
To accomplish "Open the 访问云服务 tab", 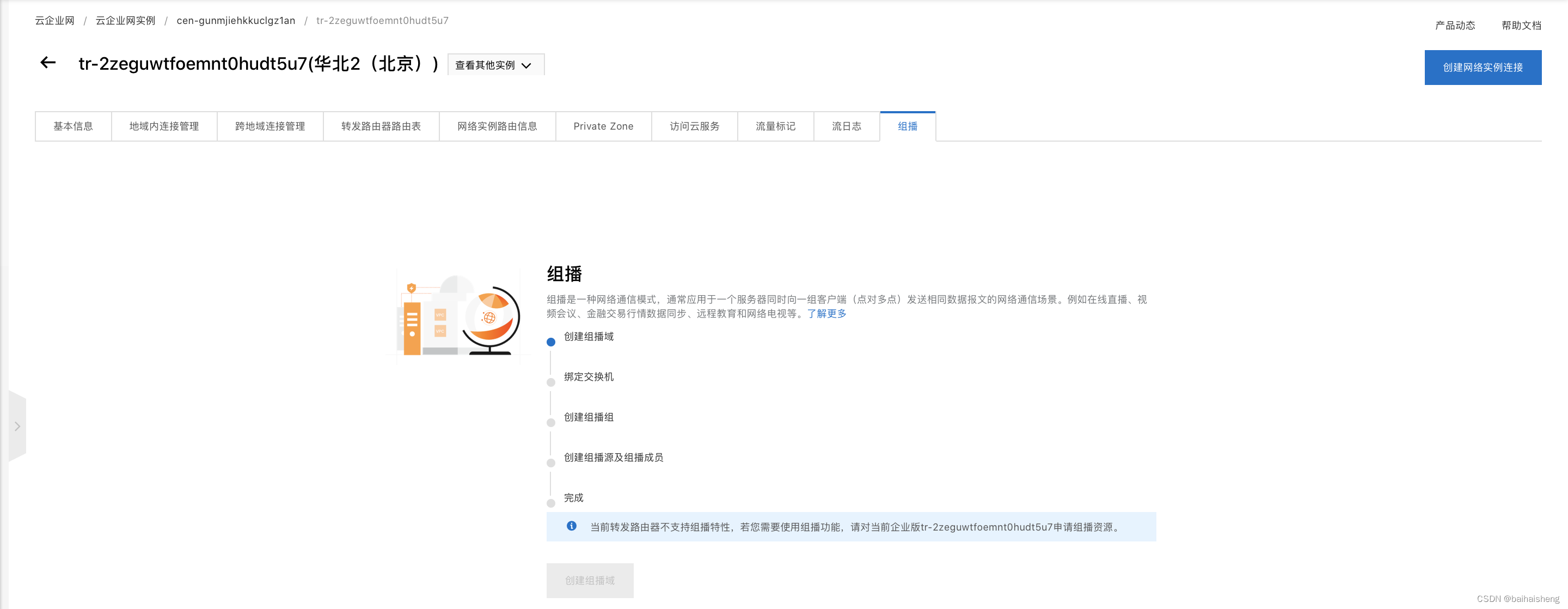I will [x=694, y=126].
